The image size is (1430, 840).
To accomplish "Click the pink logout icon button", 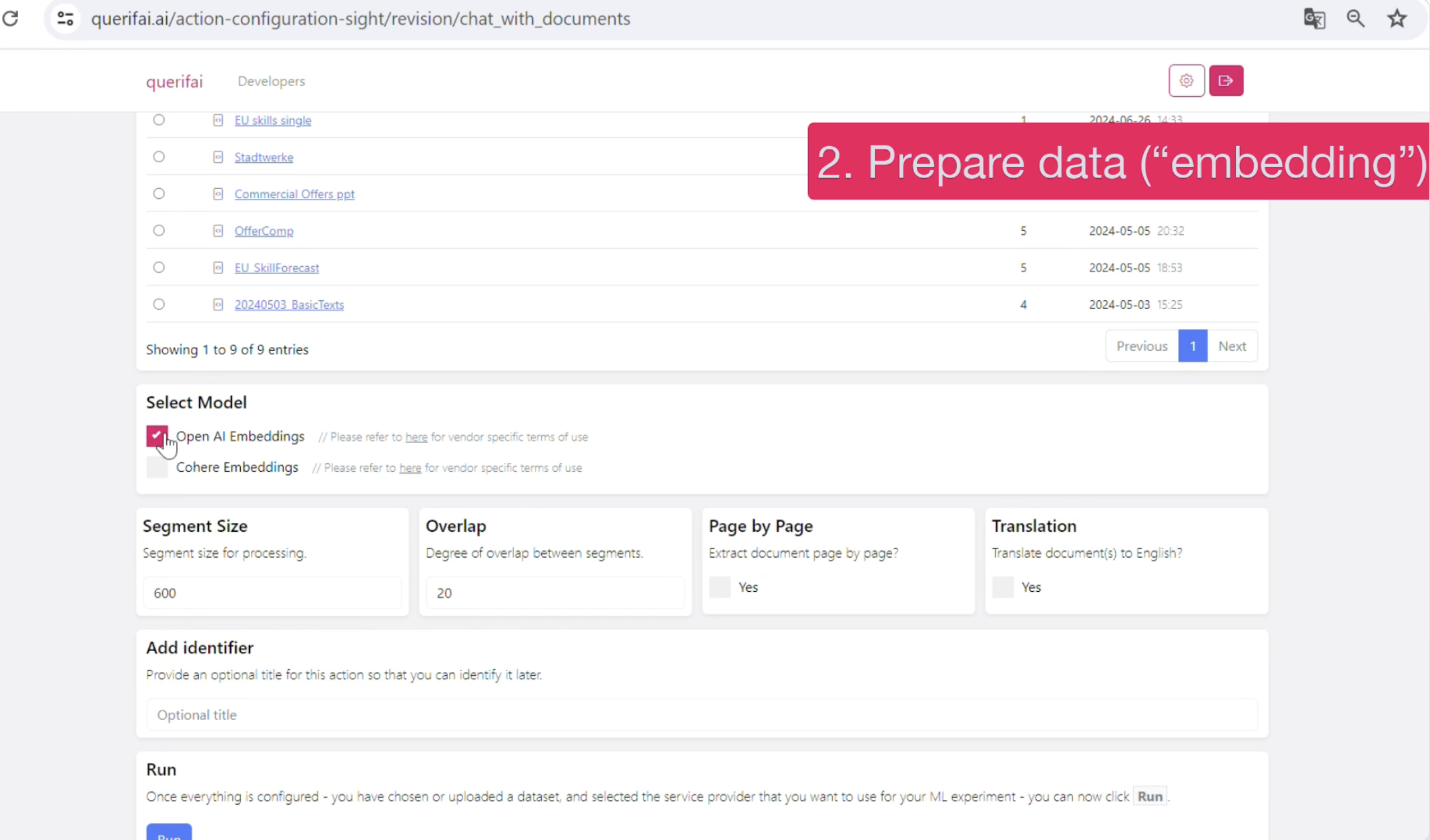I will click(x=1226, y=81).
